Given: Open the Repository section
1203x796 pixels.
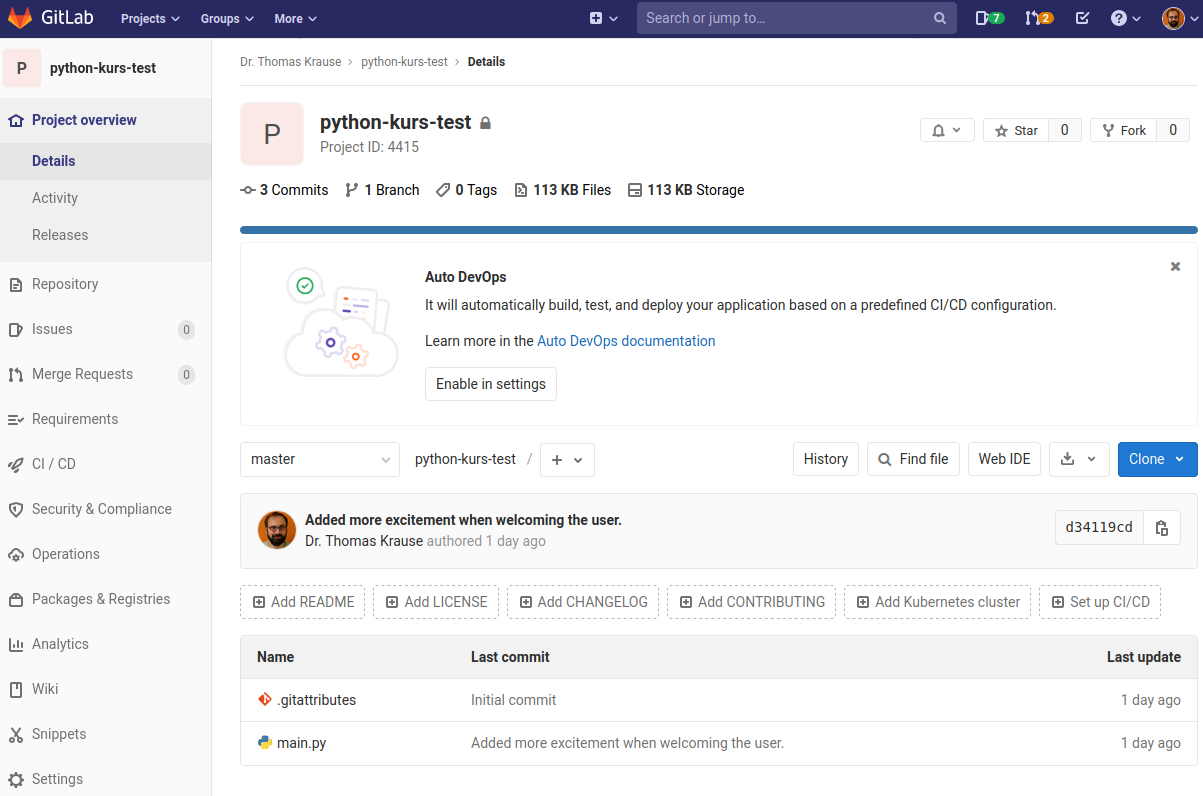Looking at the screenshot, I should click(105, 284).
